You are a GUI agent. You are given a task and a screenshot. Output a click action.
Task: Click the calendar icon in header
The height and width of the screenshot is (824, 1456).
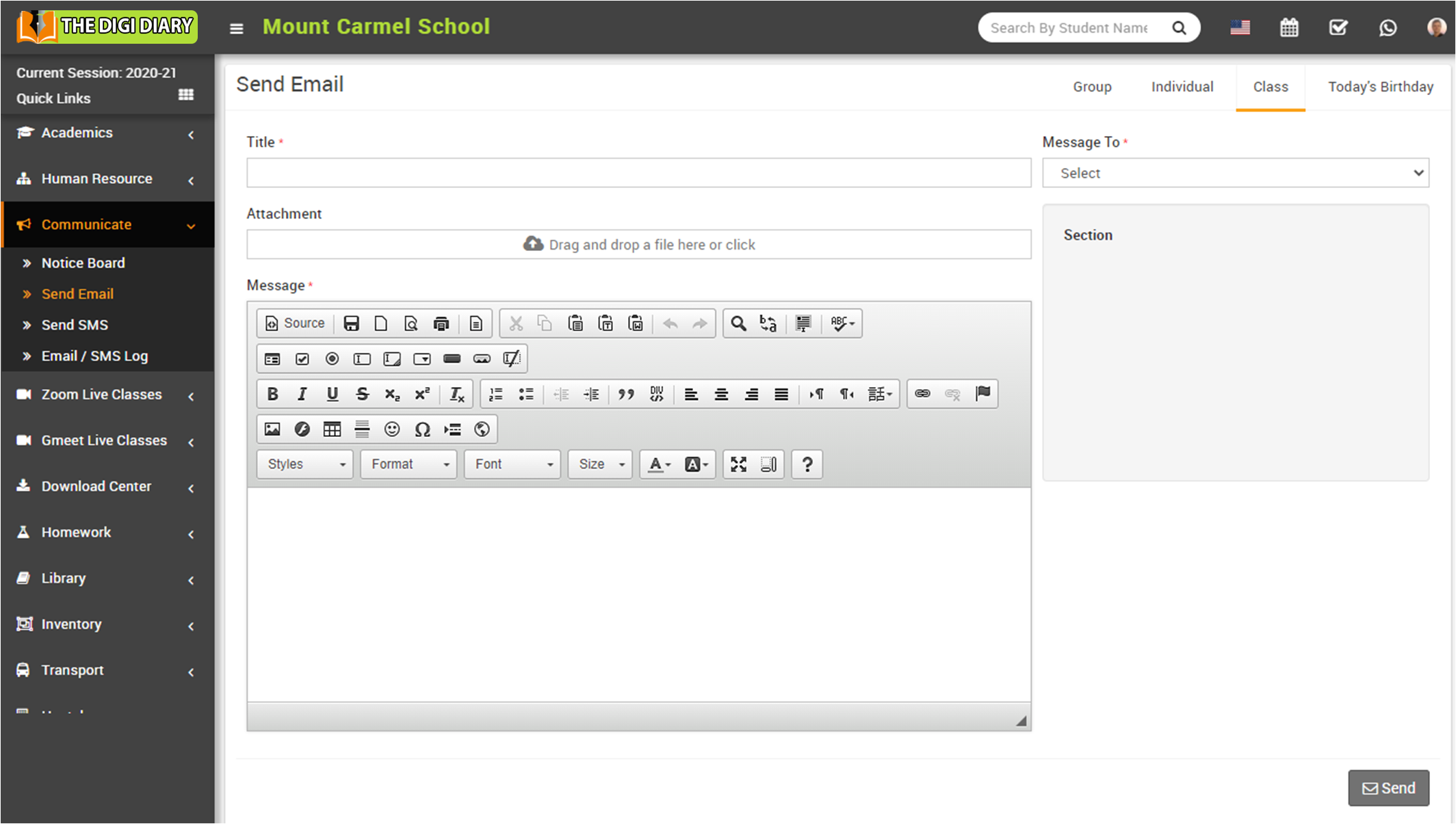[x=1289, y=28]
